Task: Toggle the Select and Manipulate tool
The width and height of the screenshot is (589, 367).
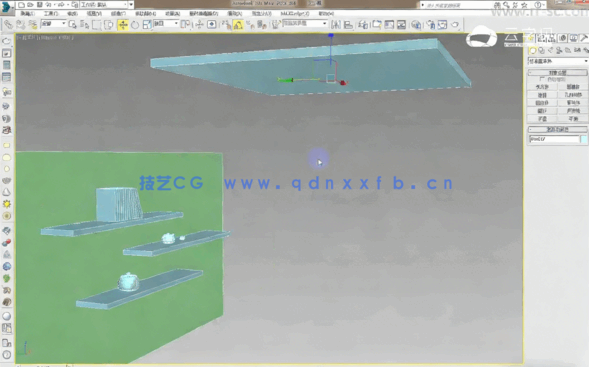Action: tap(199, 25)
